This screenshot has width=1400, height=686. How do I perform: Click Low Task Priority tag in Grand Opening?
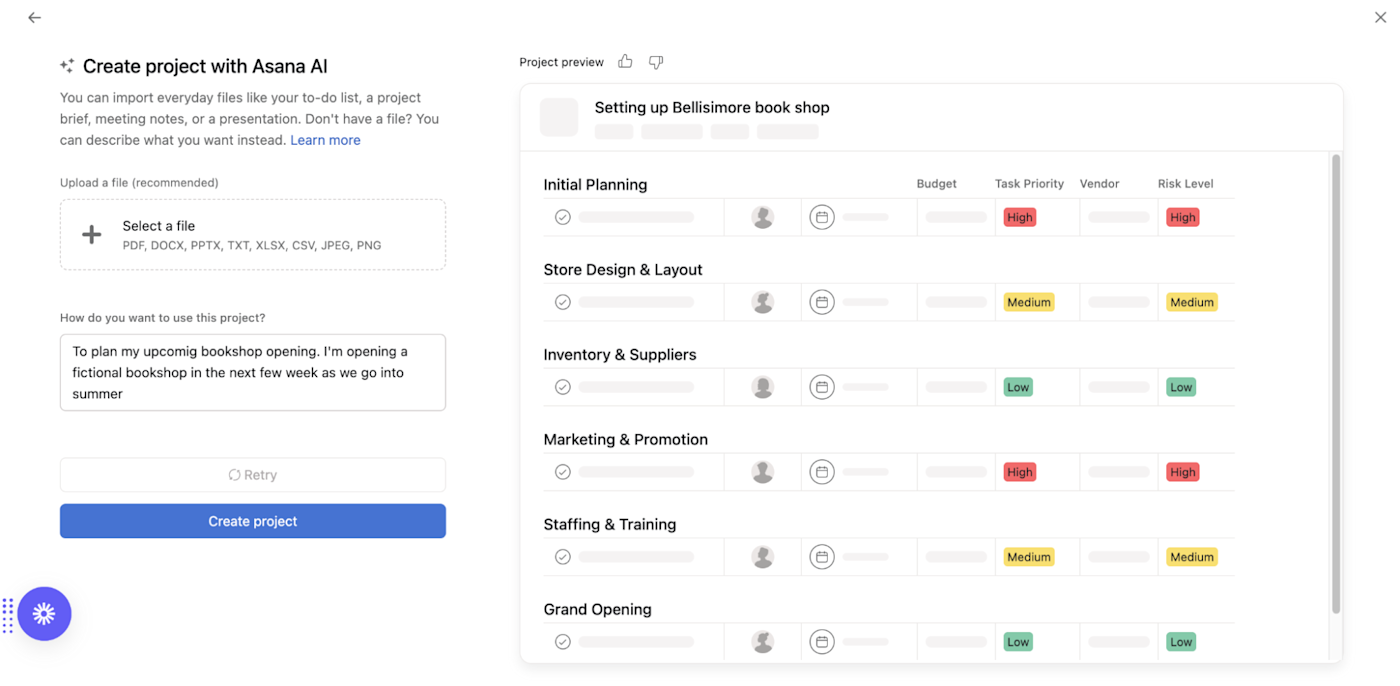[1018, 642]
